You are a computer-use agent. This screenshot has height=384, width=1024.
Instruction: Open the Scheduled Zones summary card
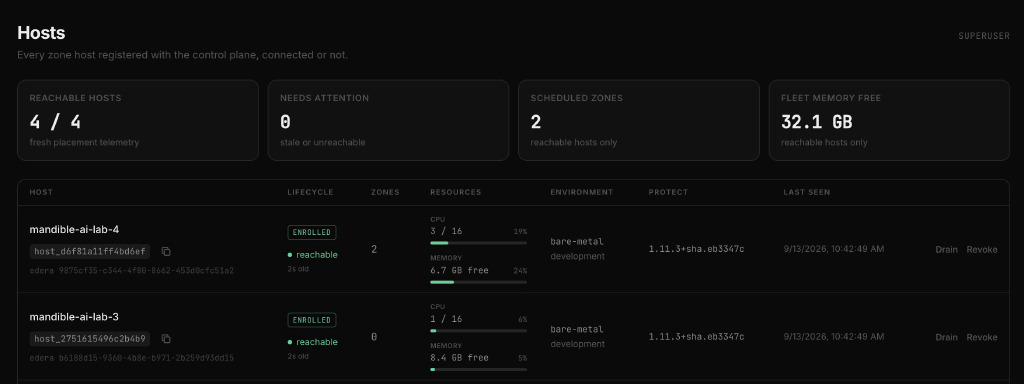[639, 120]
